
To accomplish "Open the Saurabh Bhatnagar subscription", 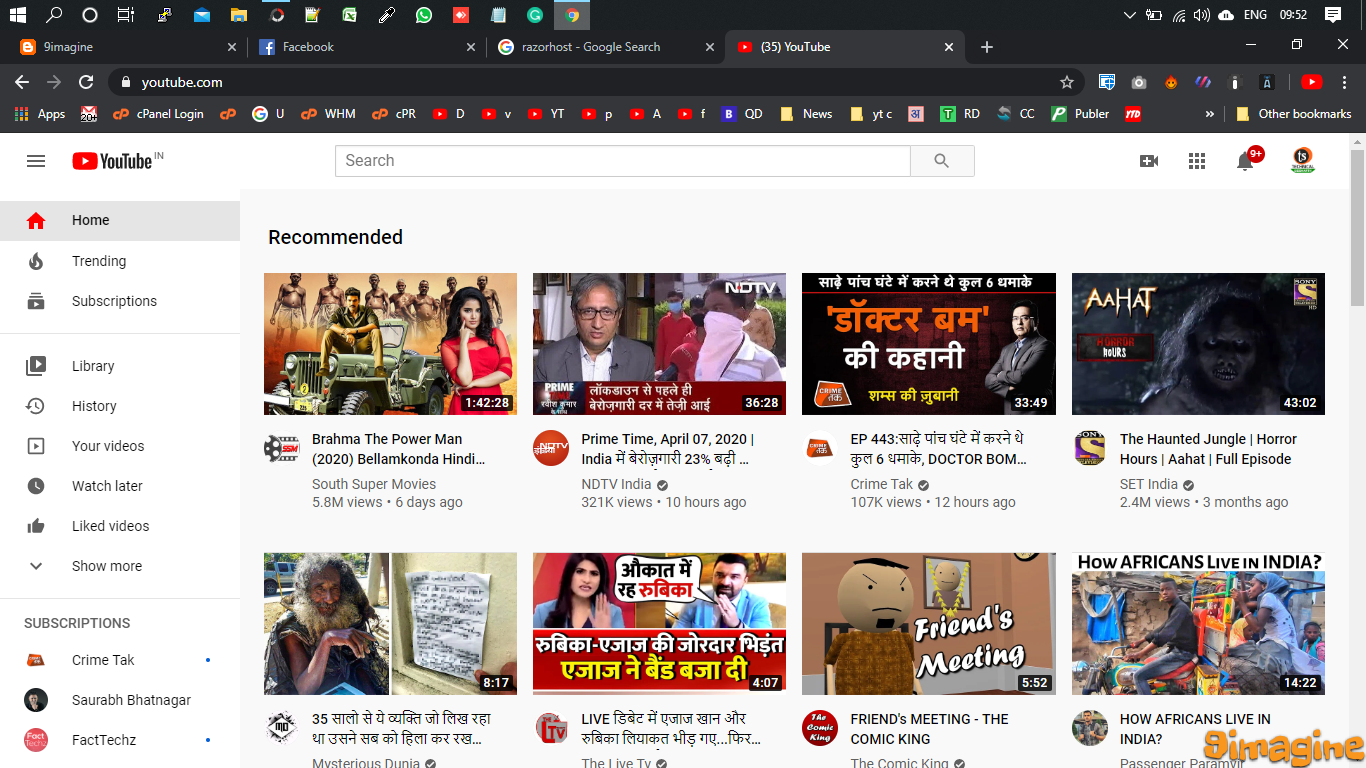I will coord(120,700).
